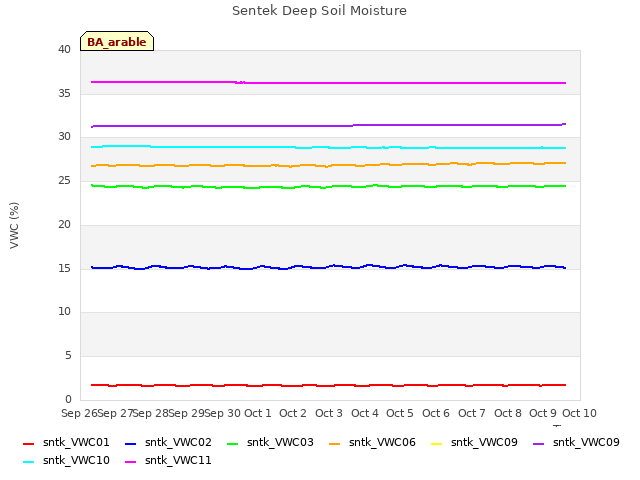The image size is (640, 480).
Task: Click the Oct 8 date tick label
Action: [x=507, y=413]
